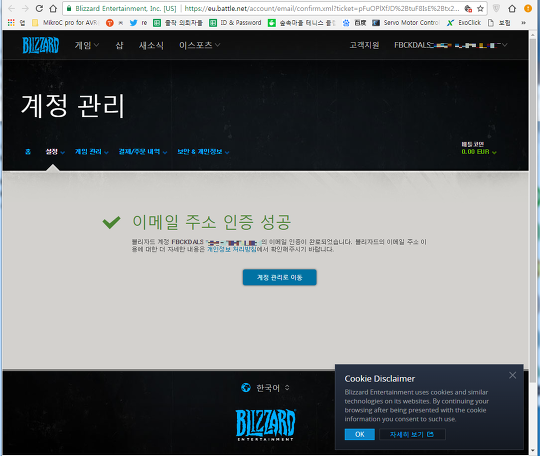The height and width of the screenshot is (456, 540).
Task: Open the ID & Password bookmark
Action: click(236, 23)
